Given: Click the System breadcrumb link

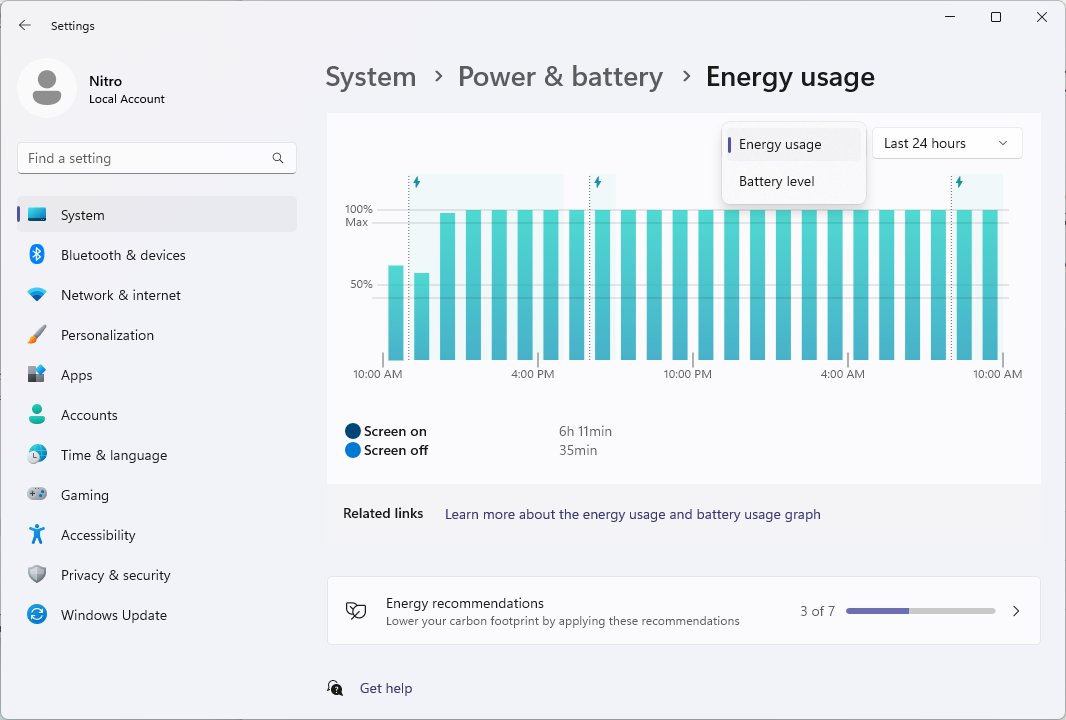Looking at the screenshot, I should pos(371,77).
